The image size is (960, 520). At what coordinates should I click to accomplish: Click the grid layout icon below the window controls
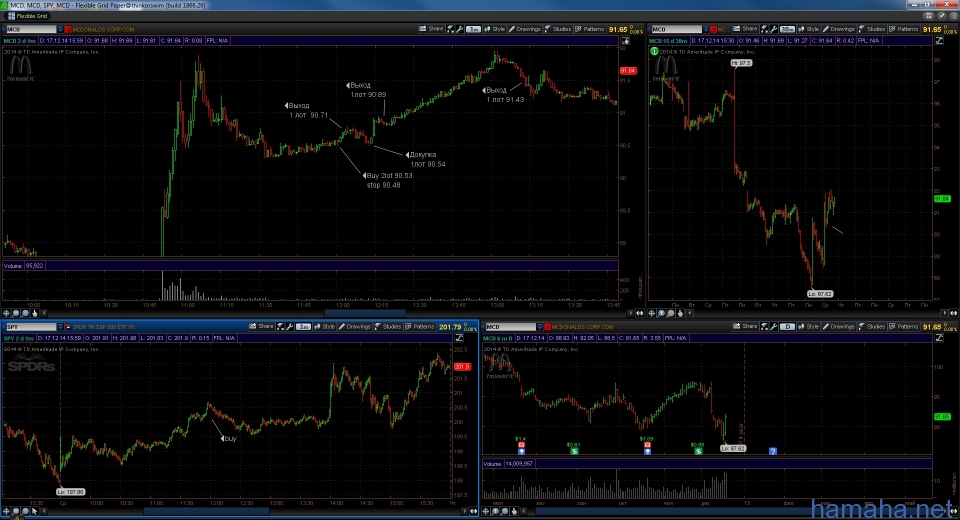[928, 16]
